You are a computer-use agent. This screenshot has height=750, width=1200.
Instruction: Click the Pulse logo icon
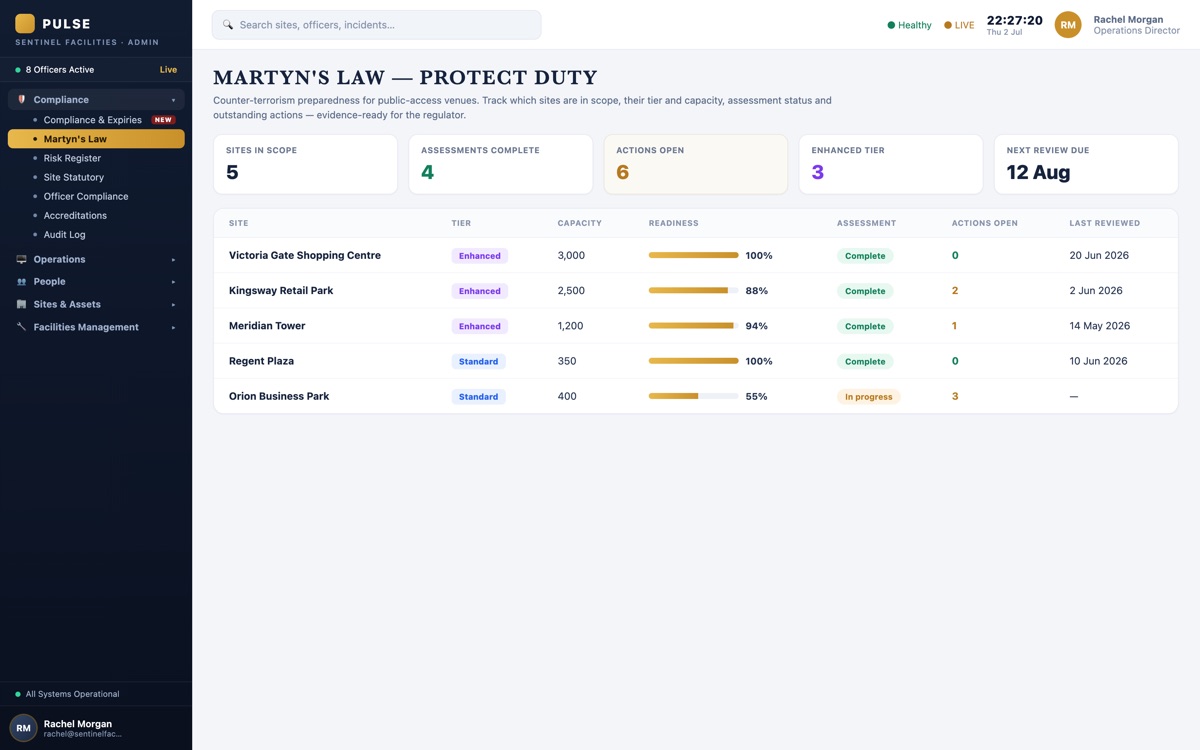coord(25,23)
